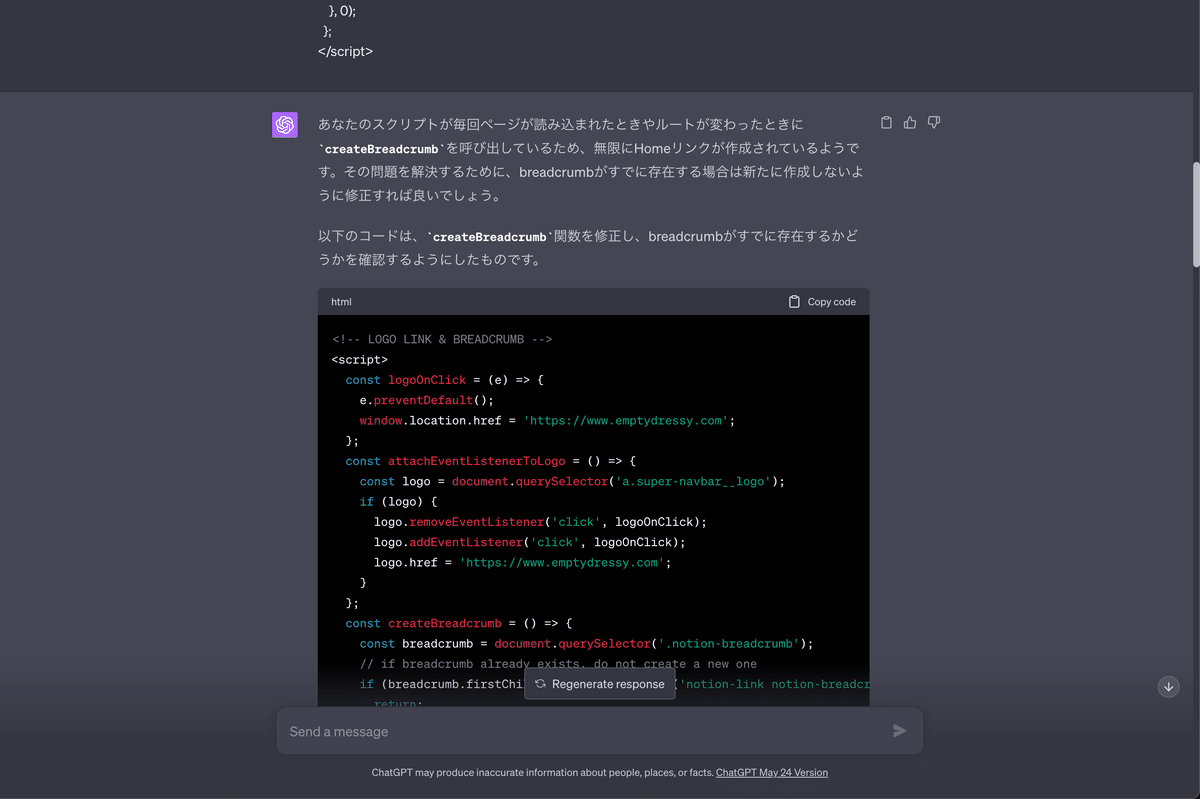This screenshot has height=799, width=1200.
Task: Click the 'if (logo) {' line
Action: click(399, 502)
